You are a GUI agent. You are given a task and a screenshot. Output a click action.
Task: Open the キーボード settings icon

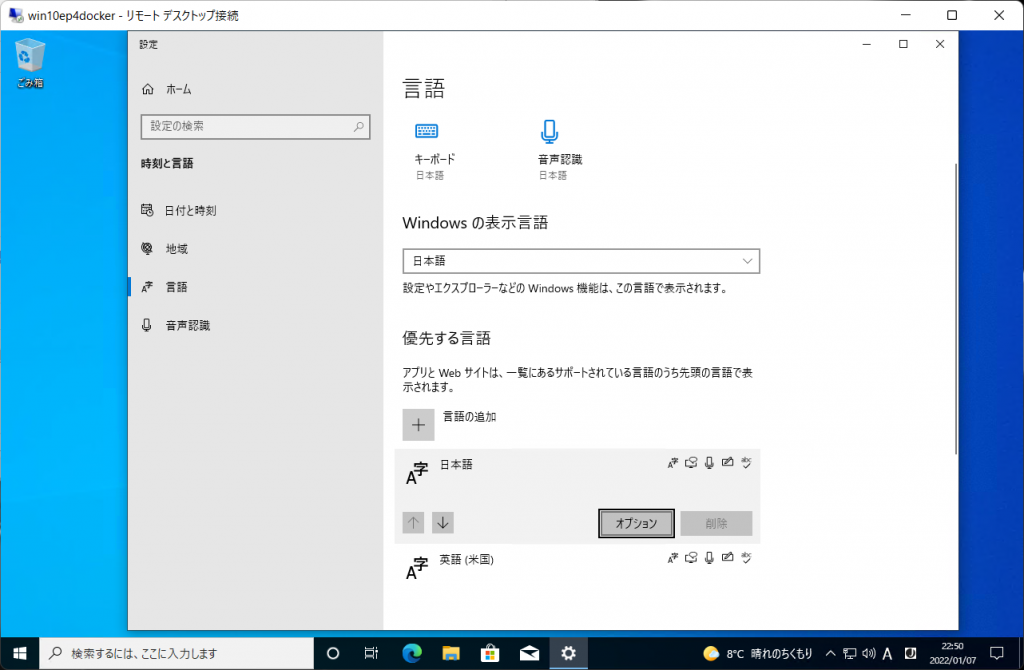pyautogui.click(x=426, y=131)
